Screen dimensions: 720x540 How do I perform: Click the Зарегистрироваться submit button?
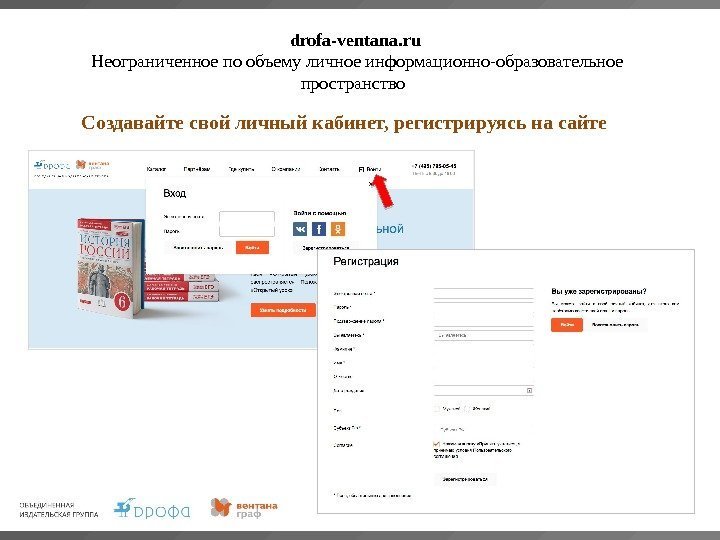tap(465, 479)
